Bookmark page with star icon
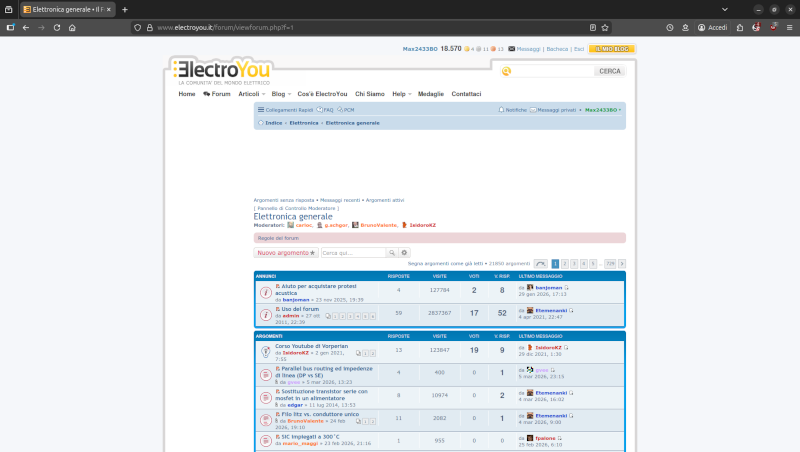Viewport: 800px width, 452px height. [x=606, y=27]
